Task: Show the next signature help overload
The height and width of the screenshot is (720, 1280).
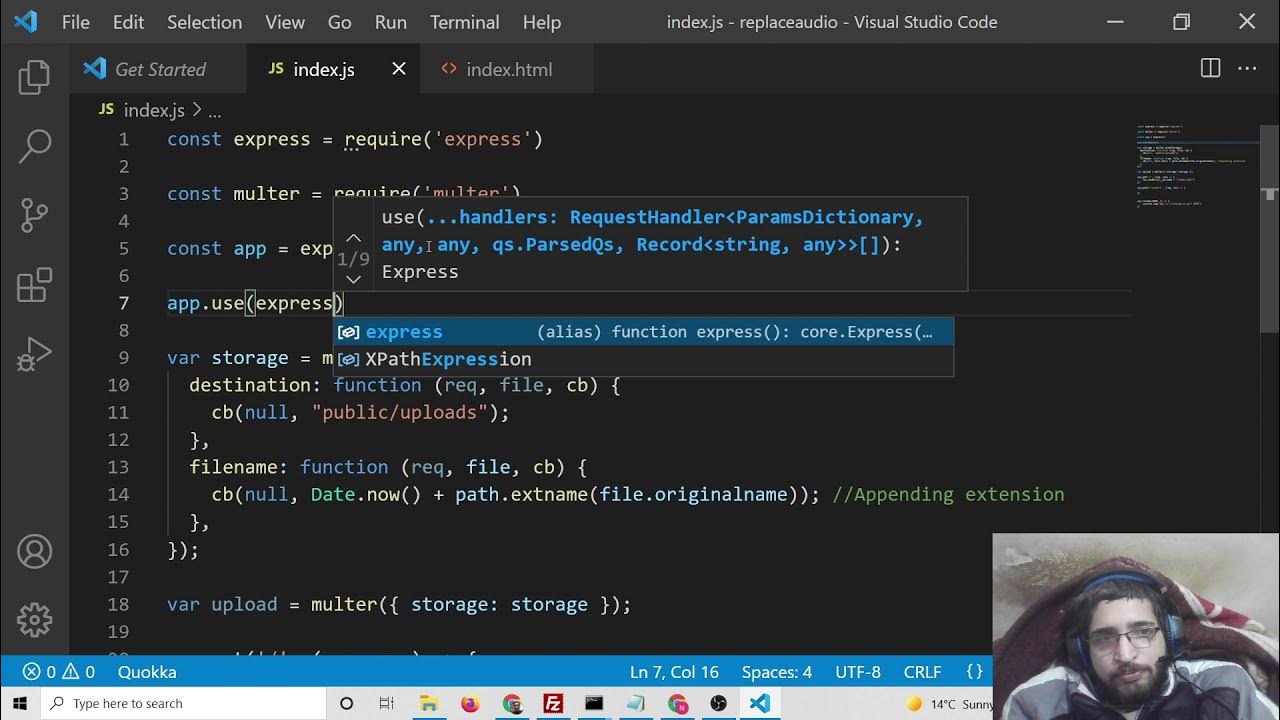Action: 353,280
